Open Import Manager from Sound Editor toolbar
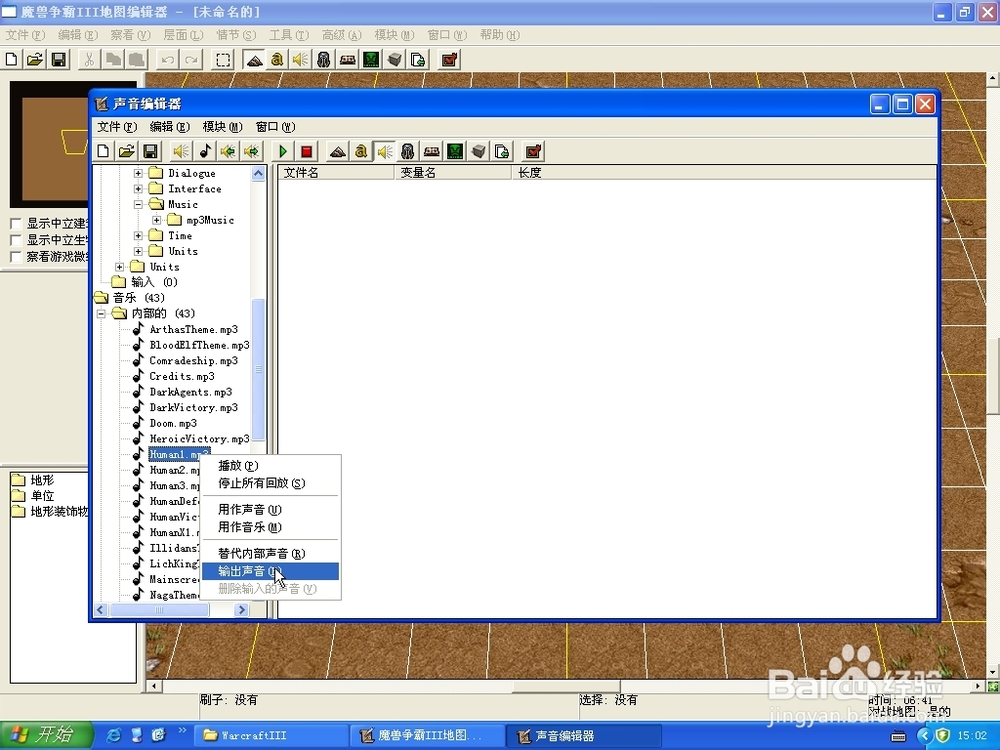Image resolution: width=1000 pixels, height=750 pixels. tap(502, 151)
